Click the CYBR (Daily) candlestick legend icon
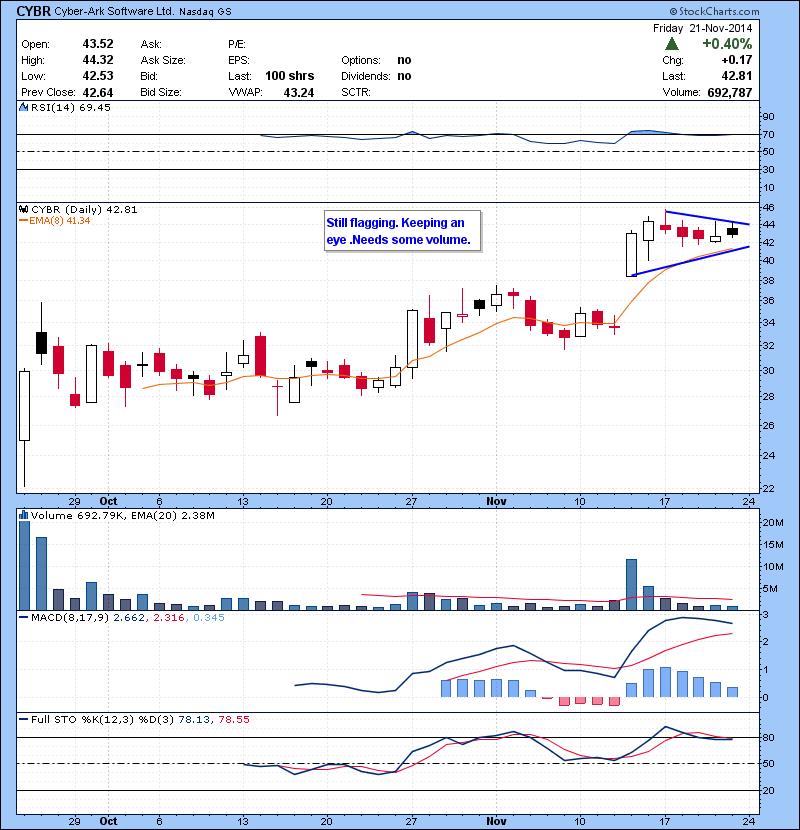This screenshot has height=830, width=800. pyautogui.click(x=23, y=209)
